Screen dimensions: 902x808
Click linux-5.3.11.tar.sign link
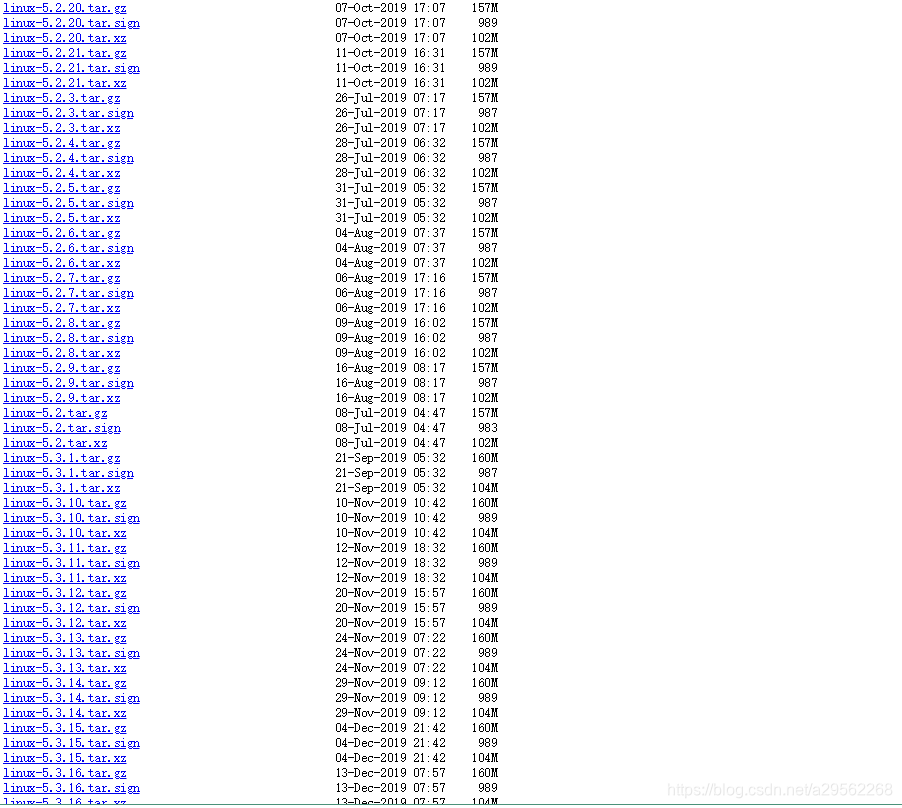(71, 562)
